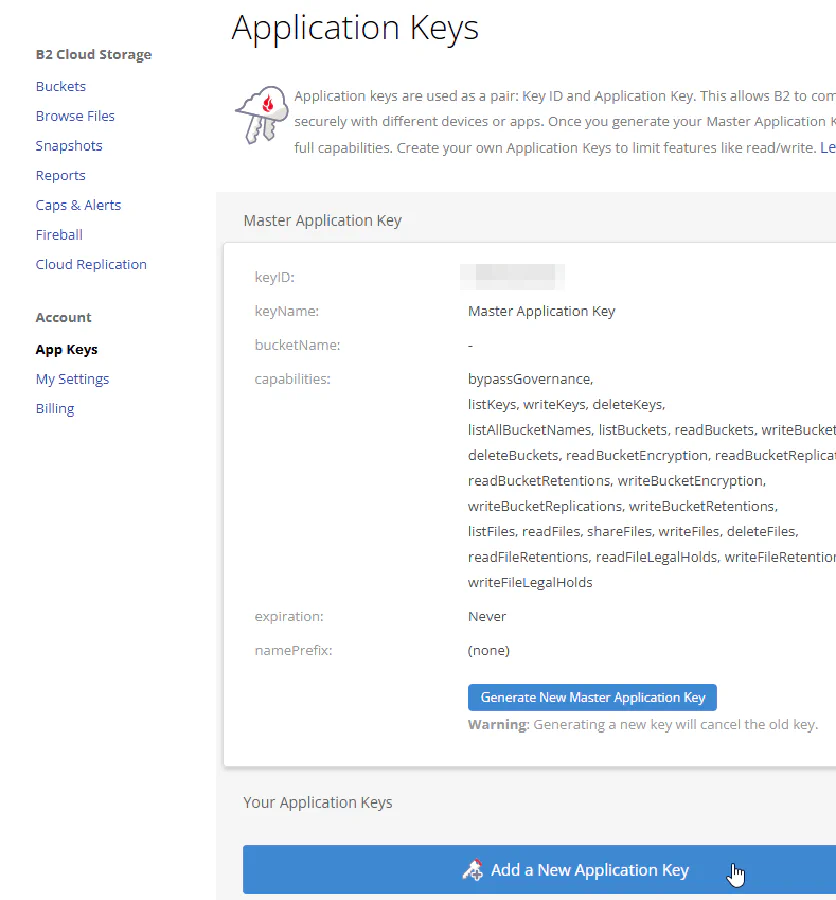Open Caps & Alerts settings
This screenshot has width=836, height=900.
coord(78,205)
